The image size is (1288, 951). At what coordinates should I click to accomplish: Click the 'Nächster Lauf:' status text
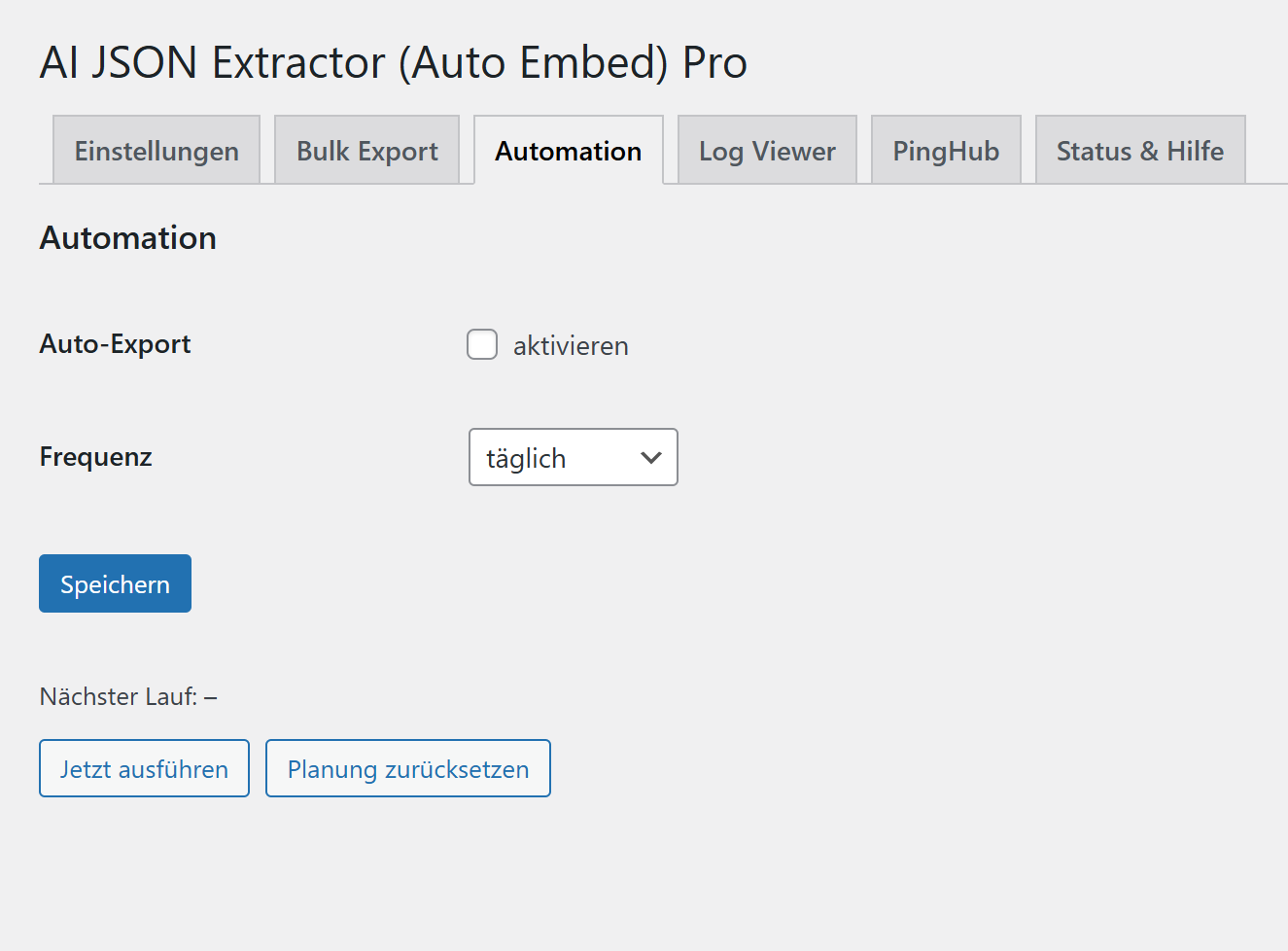[118, 696]
